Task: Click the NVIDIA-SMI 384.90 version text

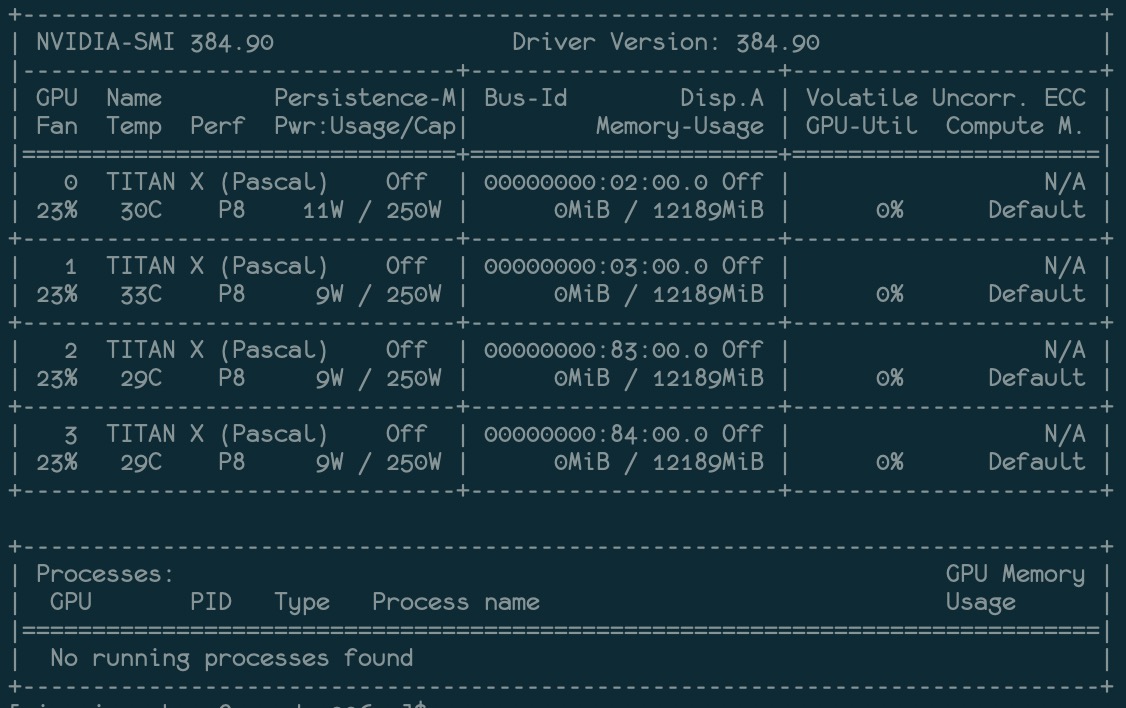Action: point(155,43)
